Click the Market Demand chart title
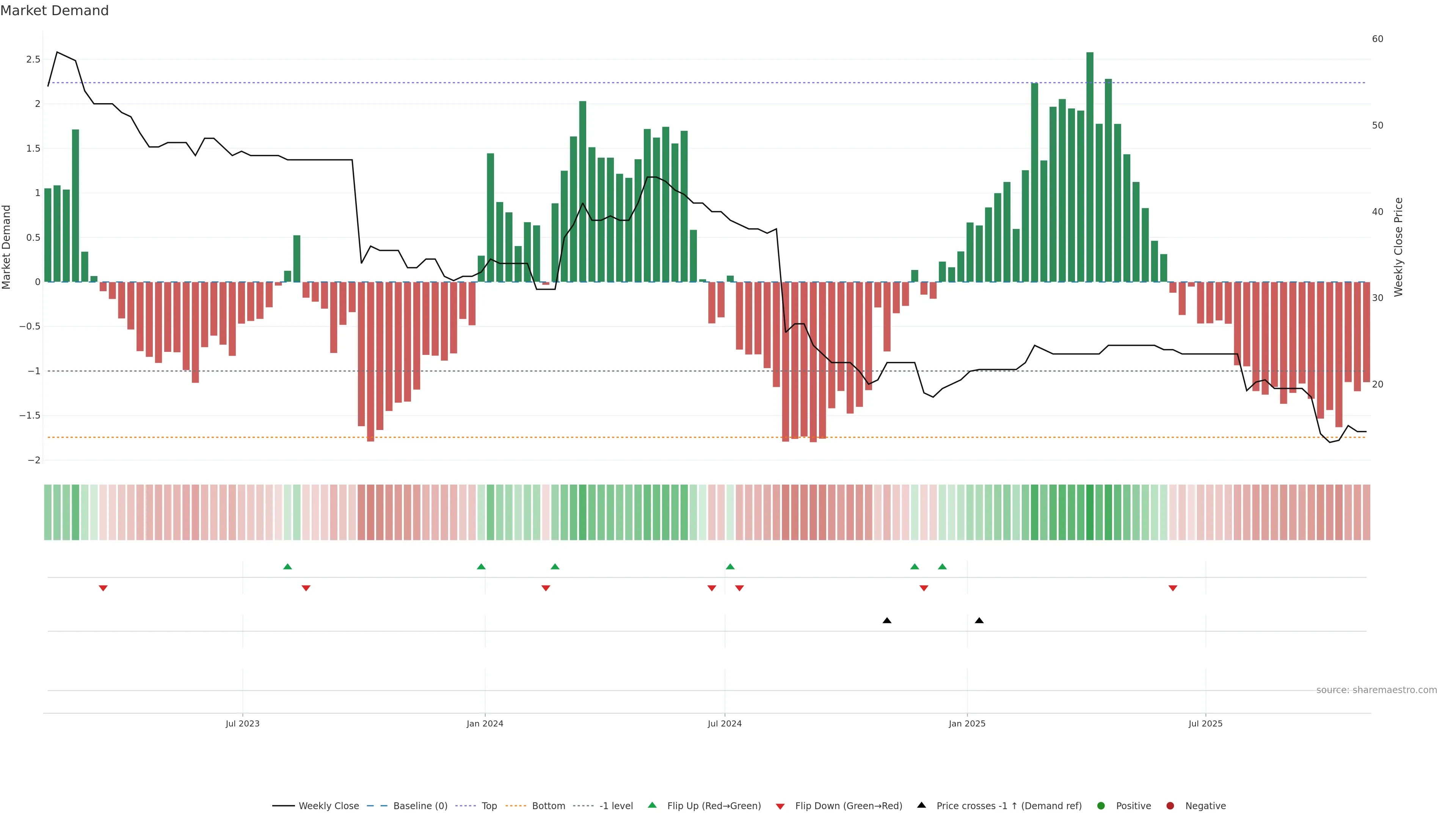 pos(54,11)
